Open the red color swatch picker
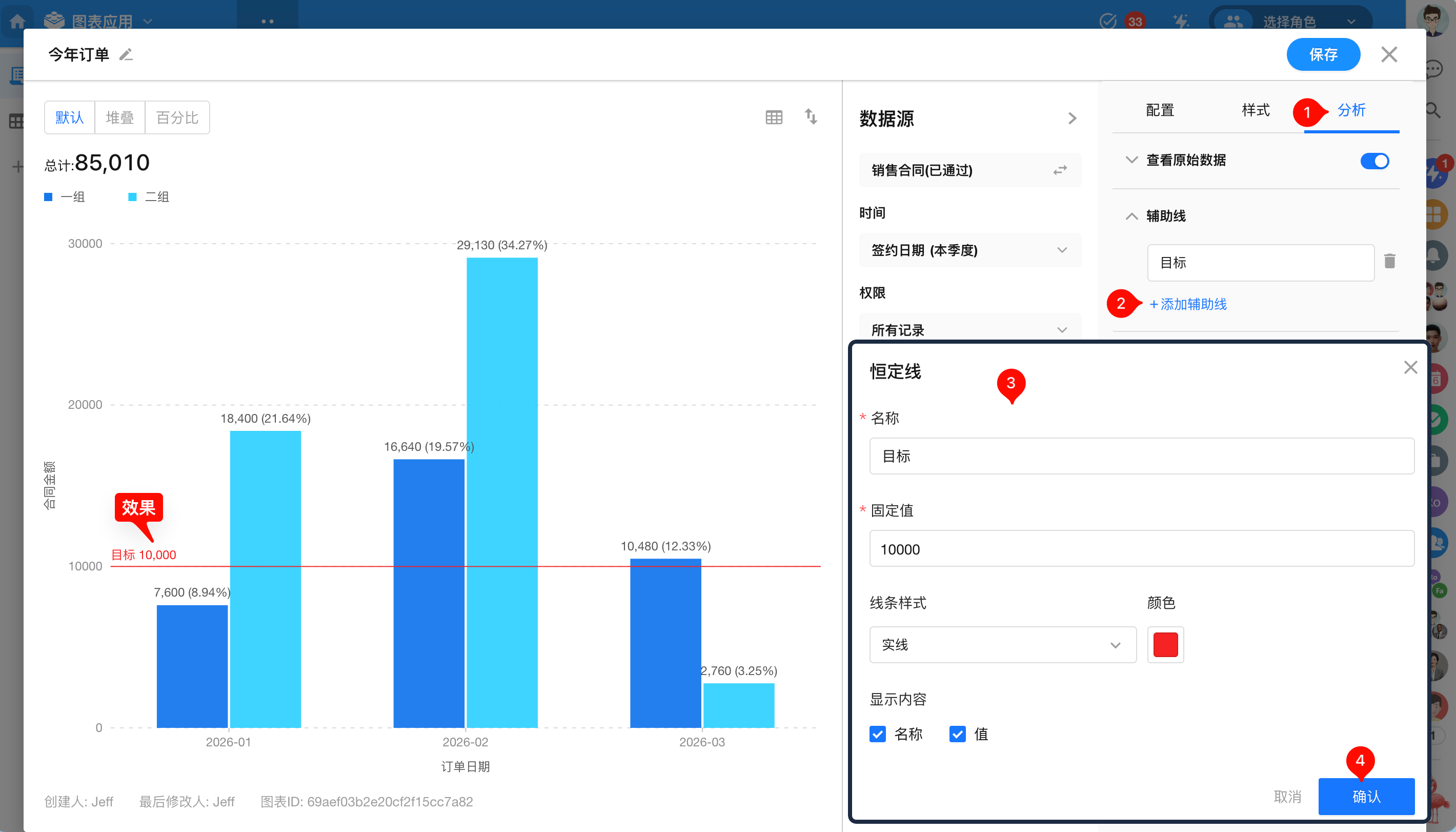 (x=1165, y=645)
